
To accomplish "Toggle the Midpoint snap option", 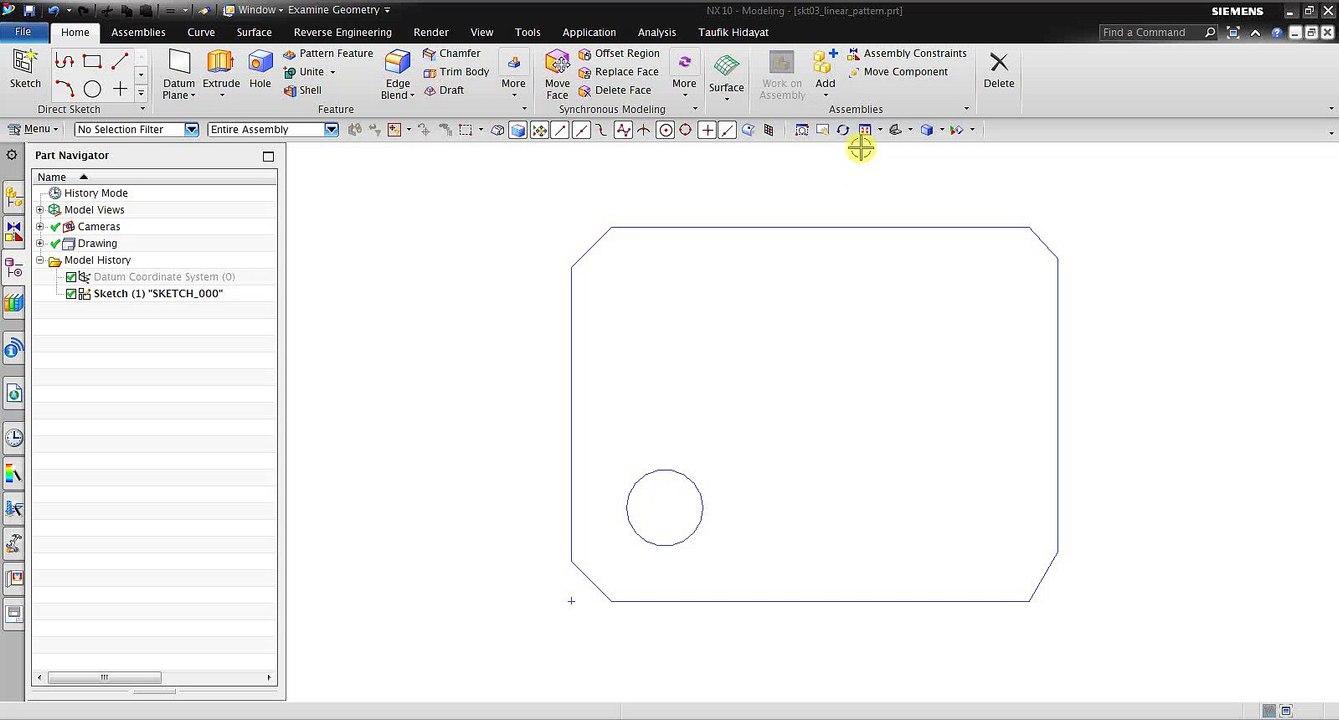I will pyautogui.click(x=581, y=130).
